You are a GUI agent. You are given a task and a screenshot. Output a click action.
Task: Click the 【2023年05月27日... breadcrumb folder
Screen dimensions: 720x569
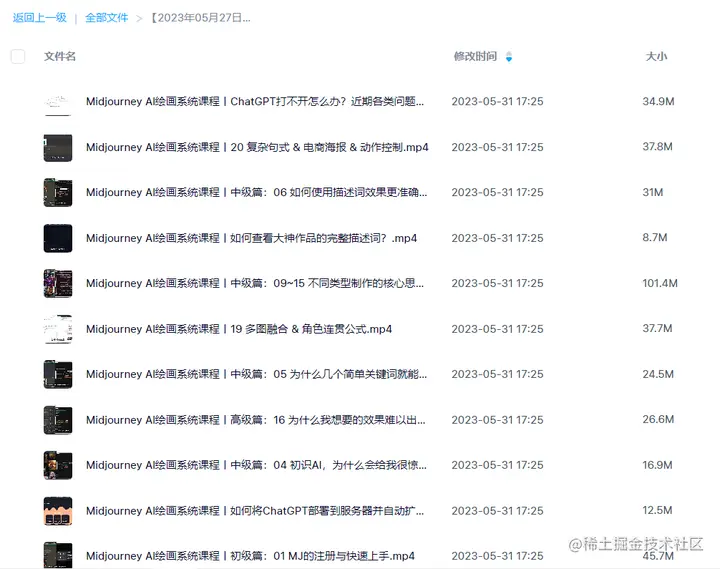[x=201, y=18]
